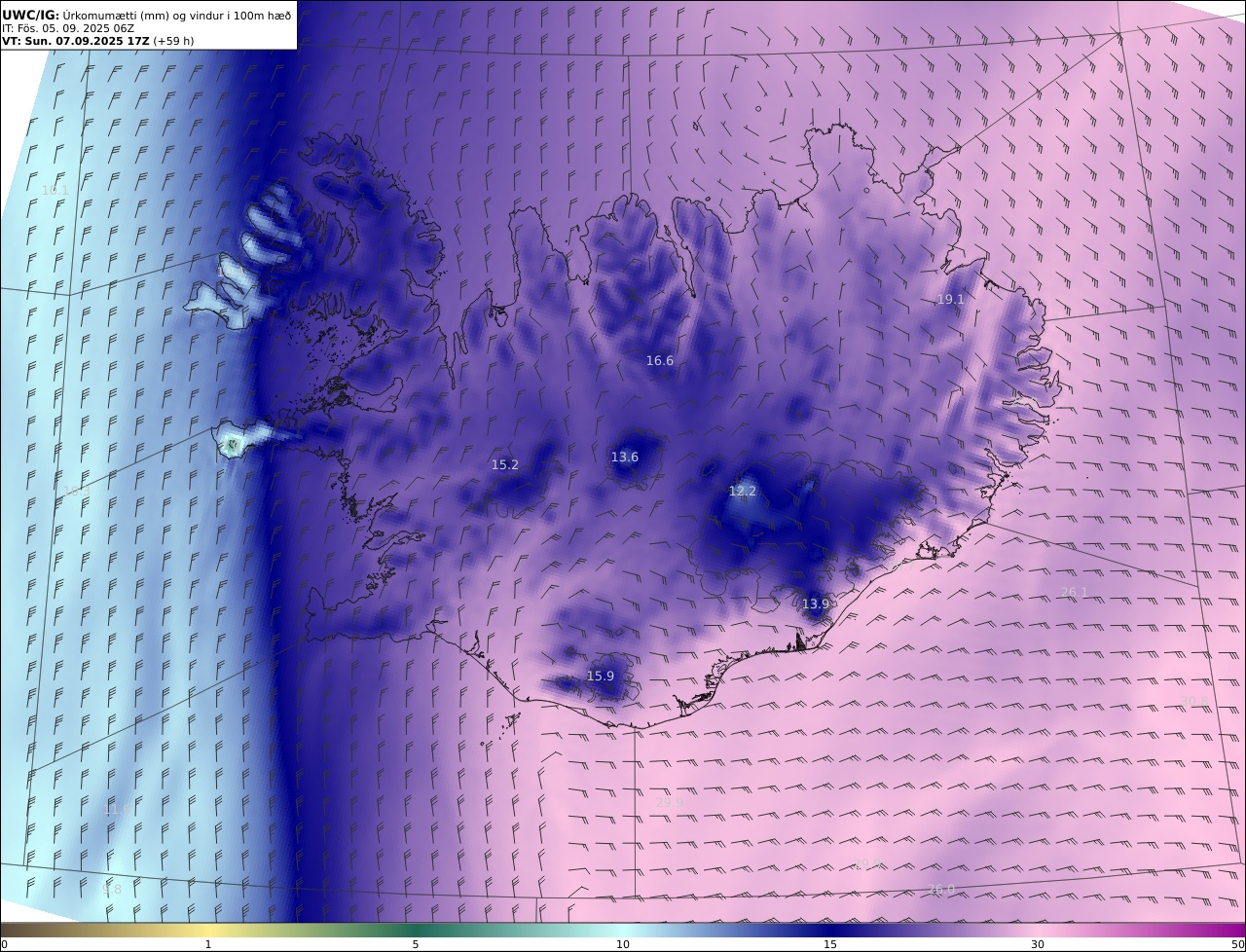
Task: Click the 13.6 value label
Action: click(625, 457)
